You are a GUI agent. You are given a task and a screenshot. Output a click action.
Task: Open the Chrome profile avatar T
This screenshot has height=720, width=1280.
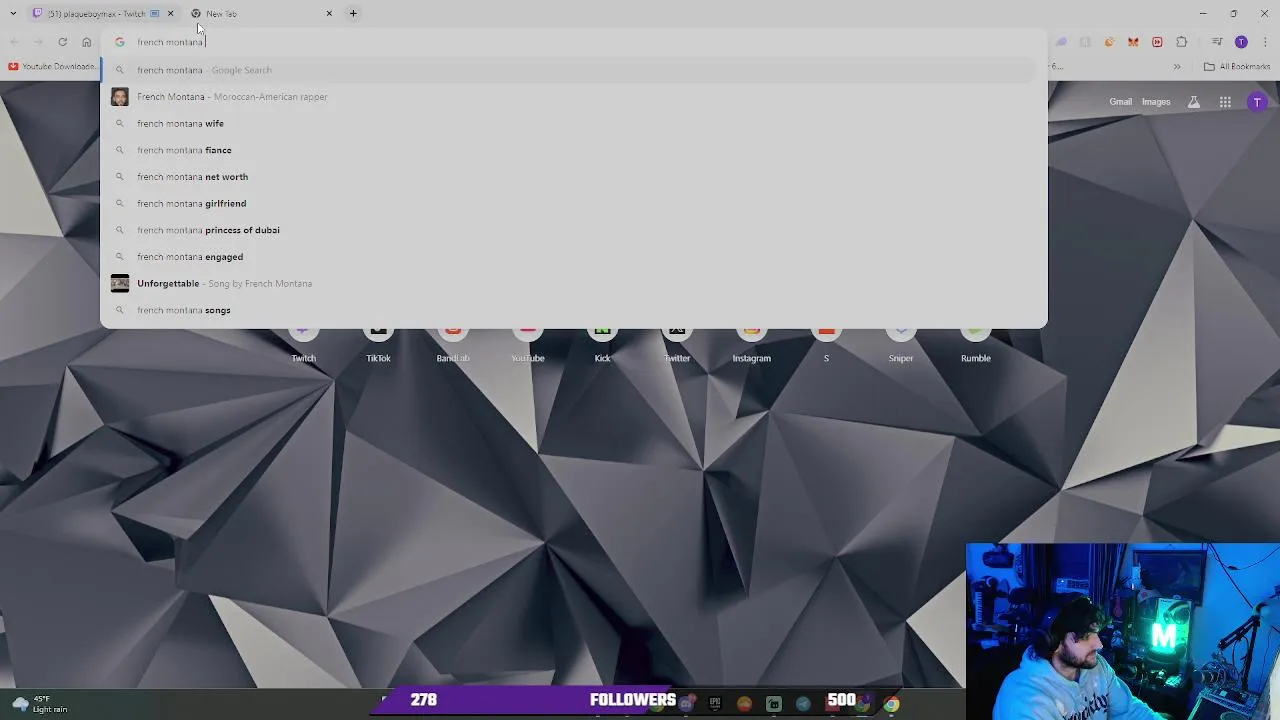1241,42
